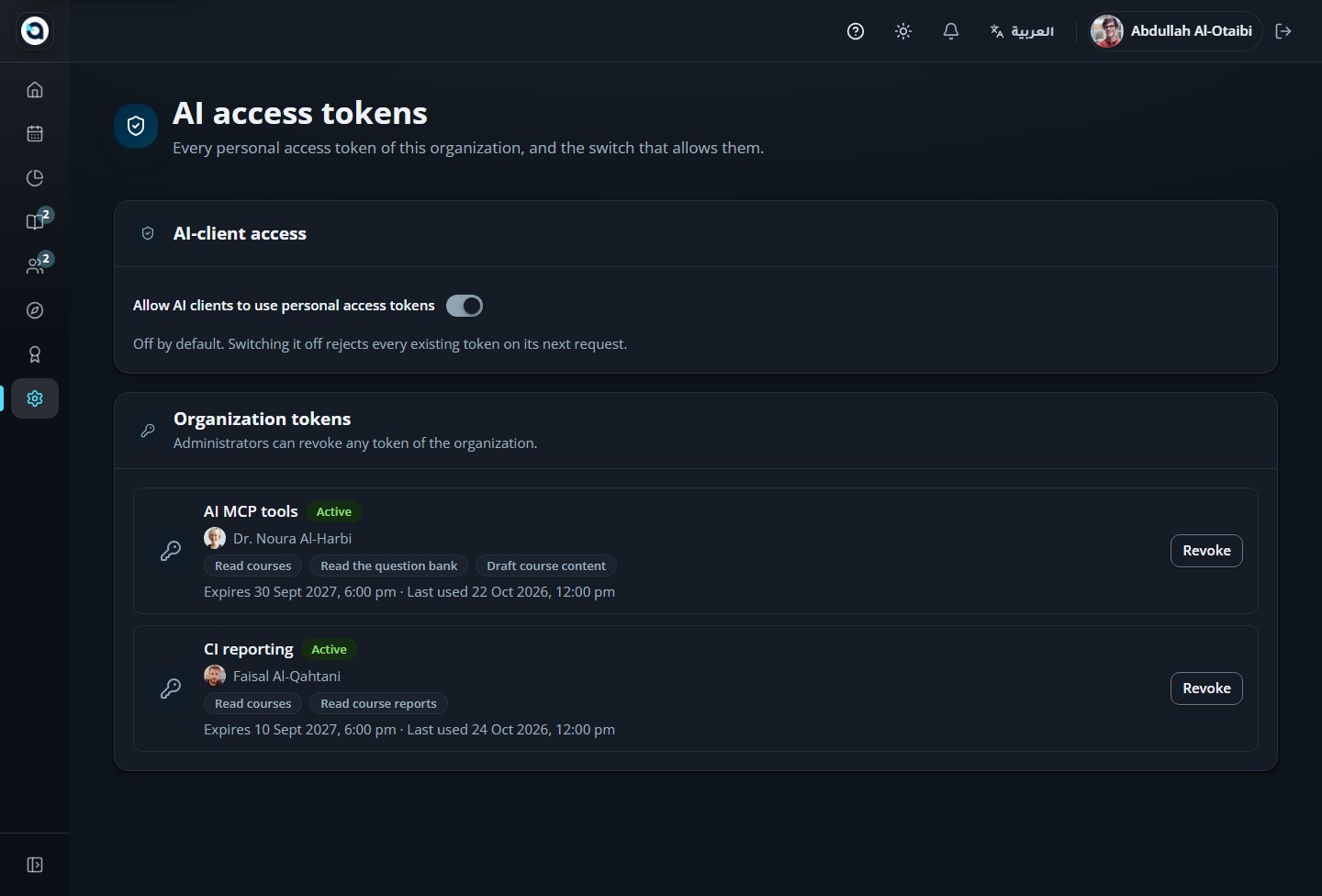The image size is (1322, 896).
Task: Open the Home sidebar icon
Action: point(35,90)
